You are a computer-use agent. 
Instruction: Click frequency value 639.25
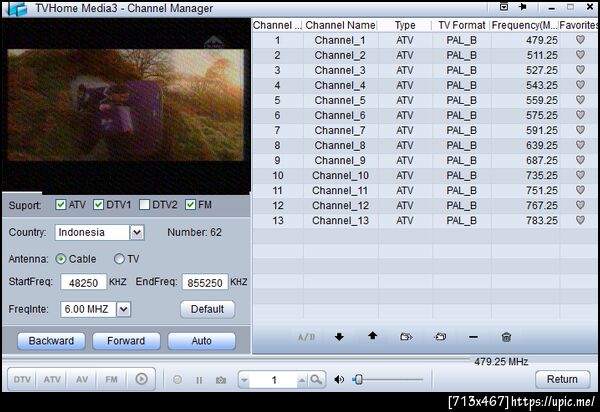coord(541,145)
